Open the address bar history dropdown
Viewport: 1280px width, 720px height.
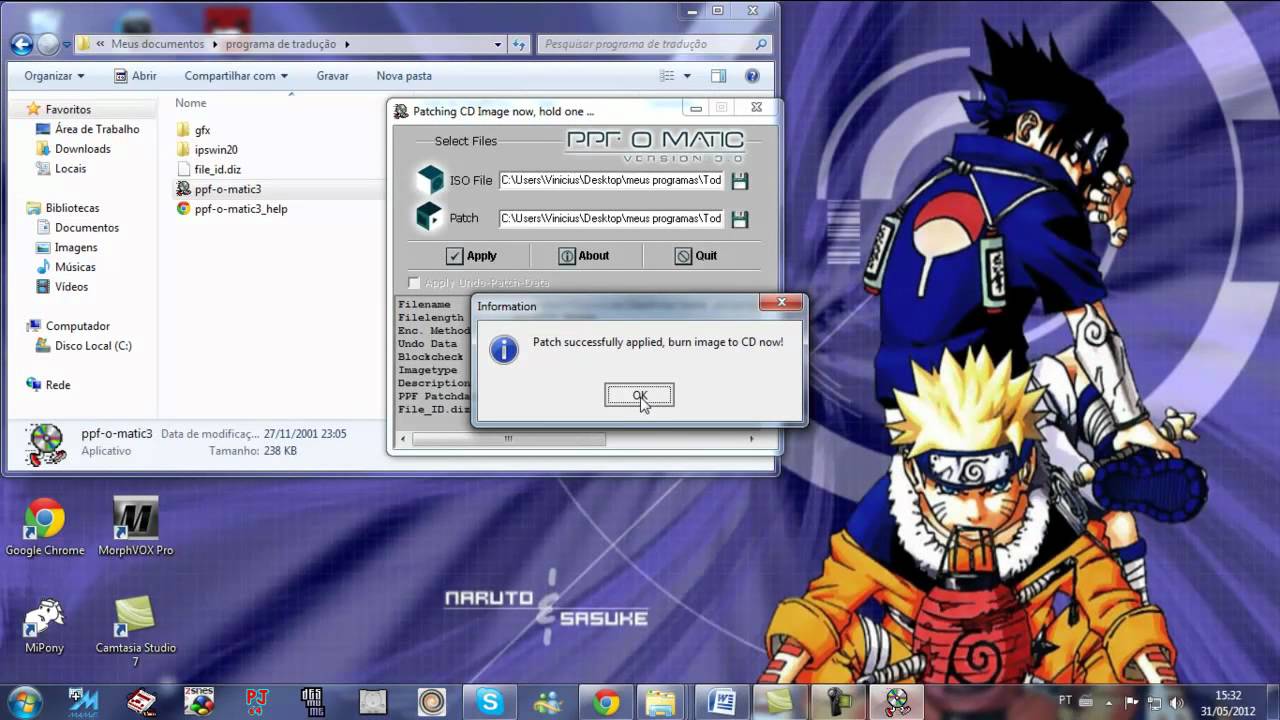point(498,44)
